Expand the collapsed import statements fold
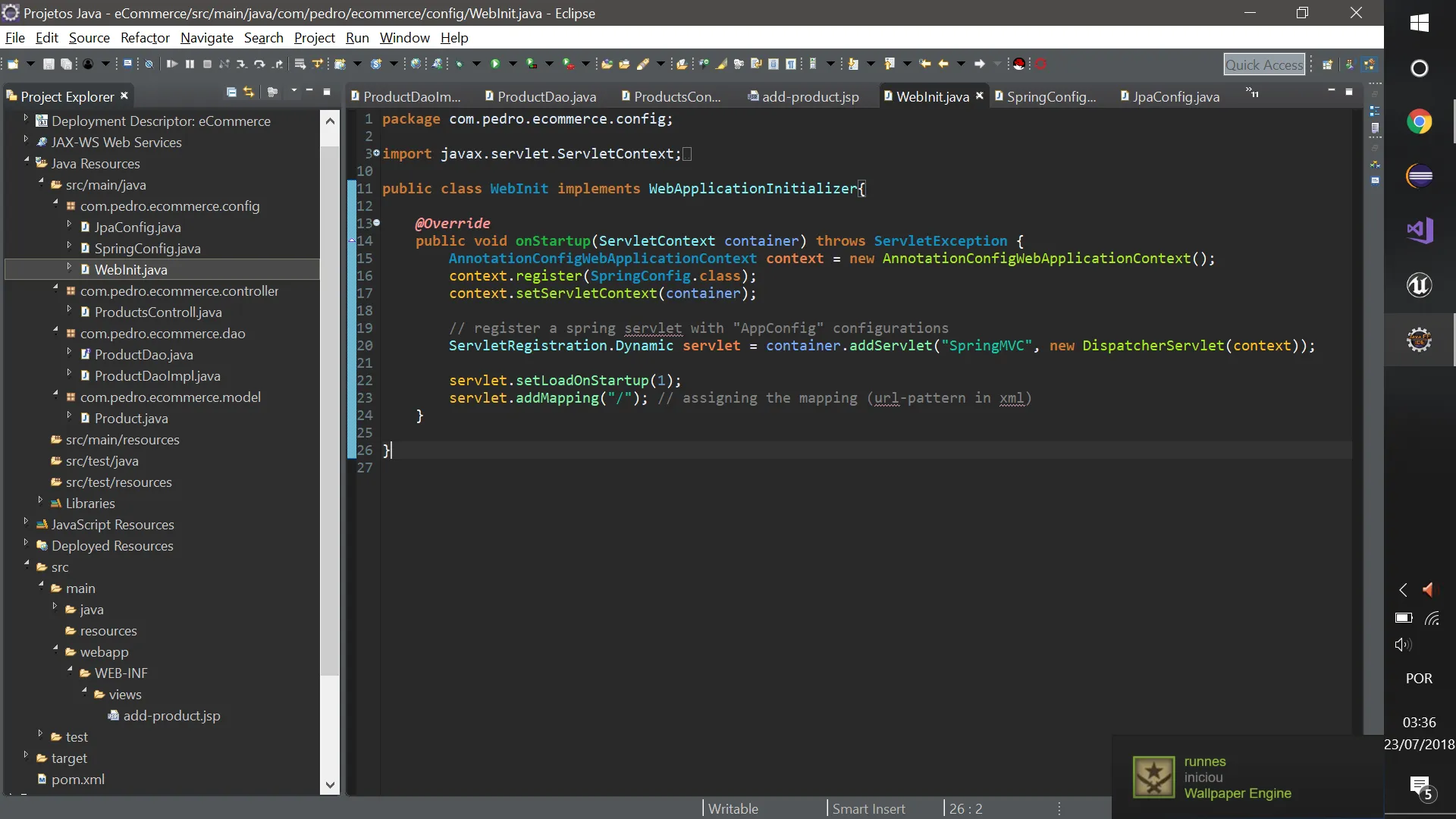The image size is (1456, 819). click(x=377, y=153)
